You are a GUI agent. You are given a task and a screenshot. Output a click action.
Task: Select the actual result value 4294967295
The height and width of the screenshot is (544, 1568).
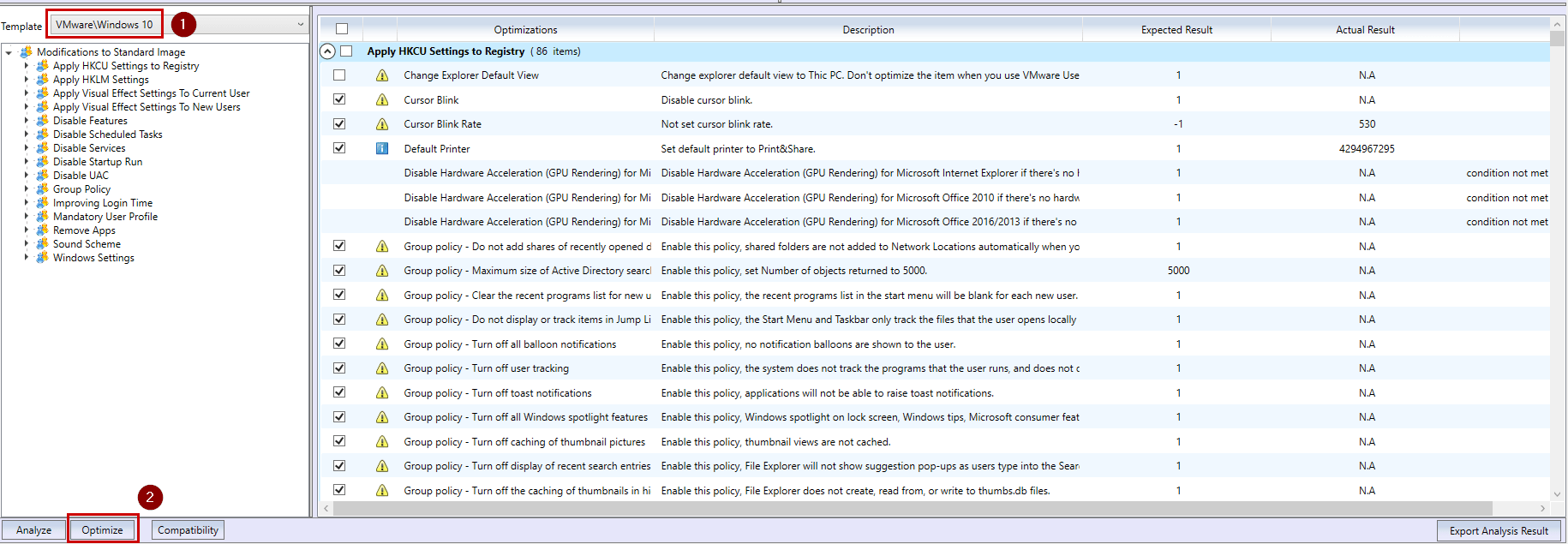[1367, 149]
